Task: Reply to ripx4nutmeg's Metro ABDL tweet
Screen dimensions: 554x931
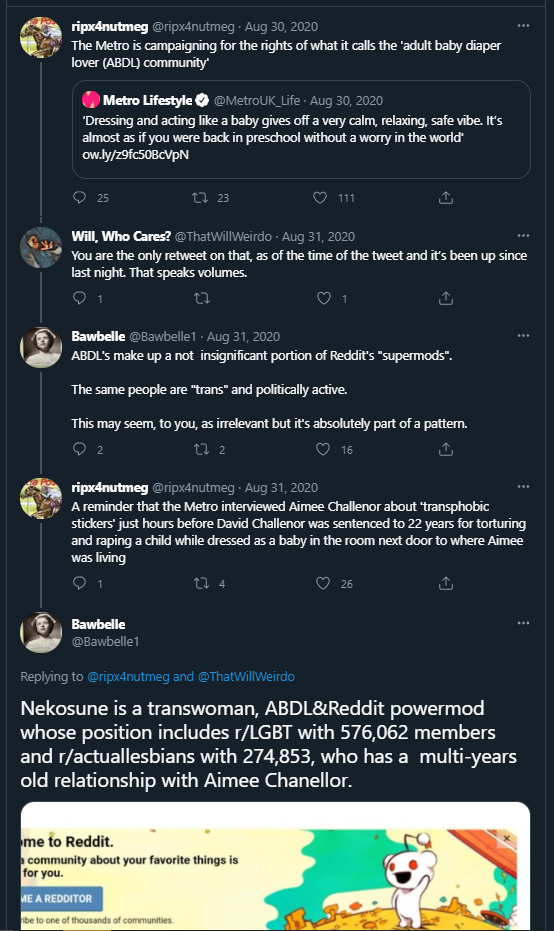Action: [x=80, y=198]
